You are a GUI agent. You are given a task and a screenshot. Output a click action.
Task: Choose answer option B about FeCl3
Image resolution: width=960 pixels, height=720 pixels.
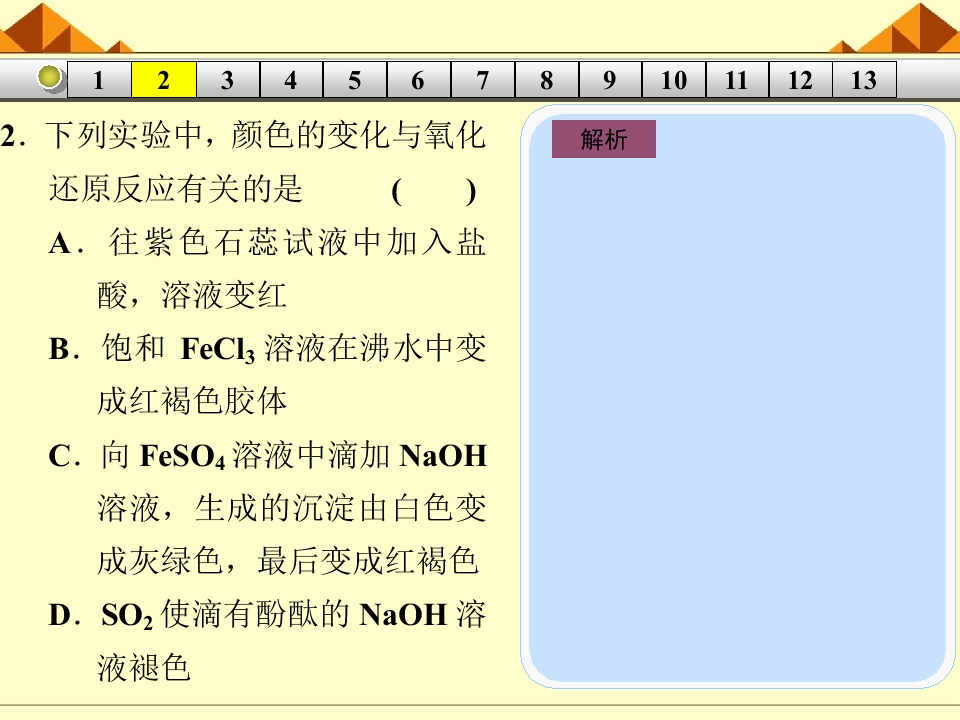point(268,375)
